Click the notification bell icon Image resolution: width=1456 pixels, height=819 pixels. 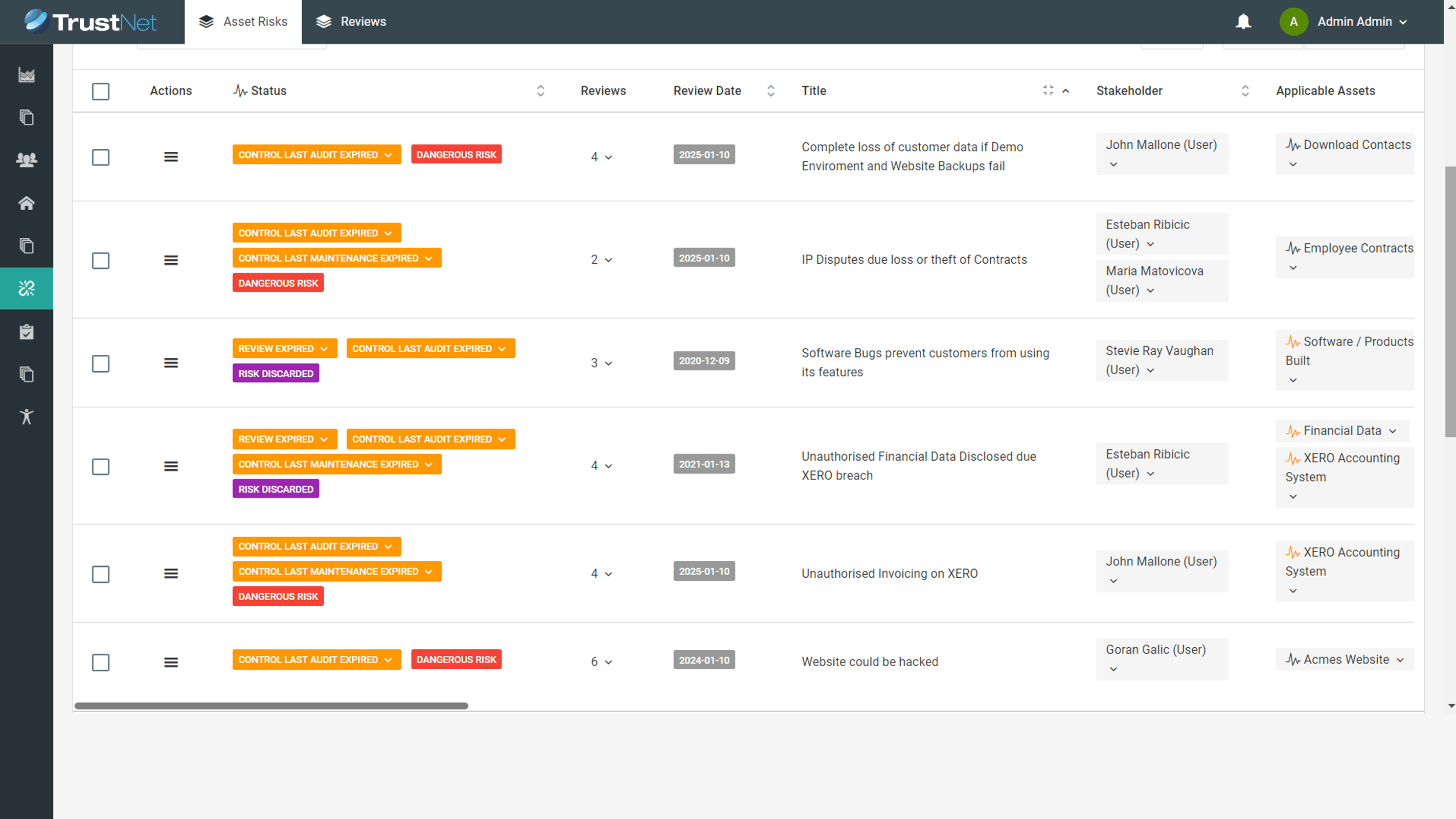(1243, 21)
